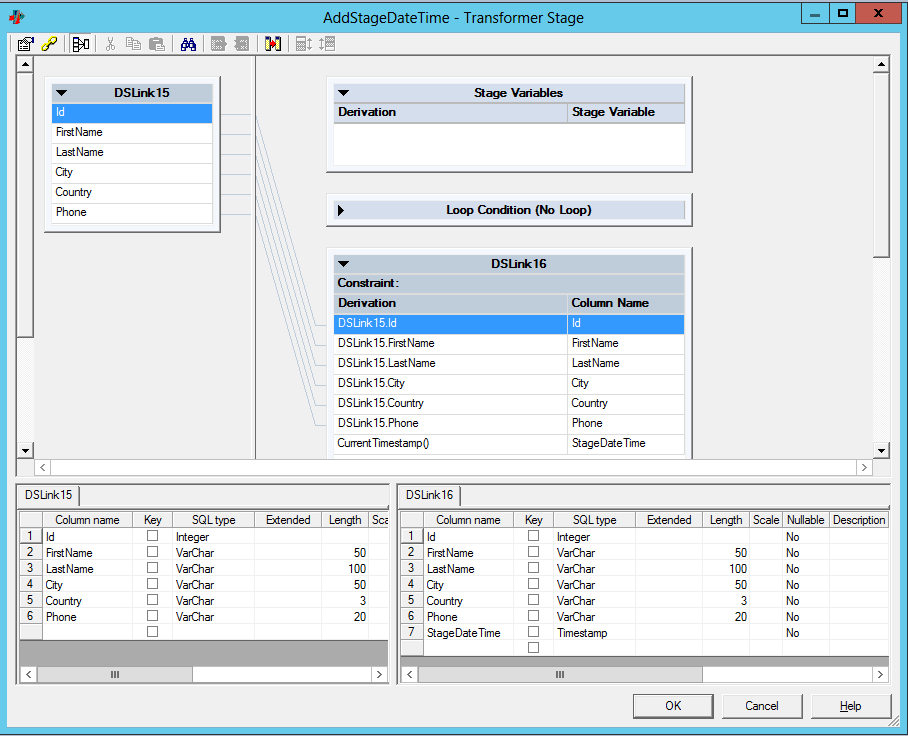Click up arrow of left pane vertical scrollbar
The image size is (908, 736).
point(24,64)
